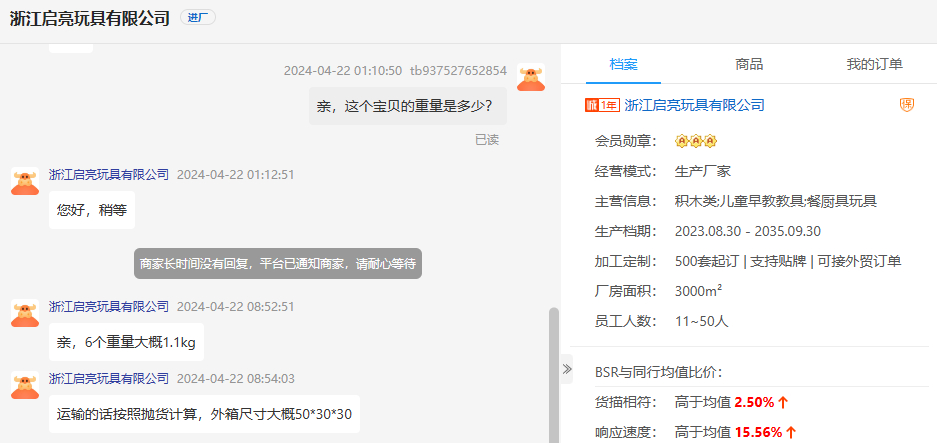Viewport: 937px width, 443px height.
Task: Click sender name on 08:54:03 message
Action: [x=109, y=378]
